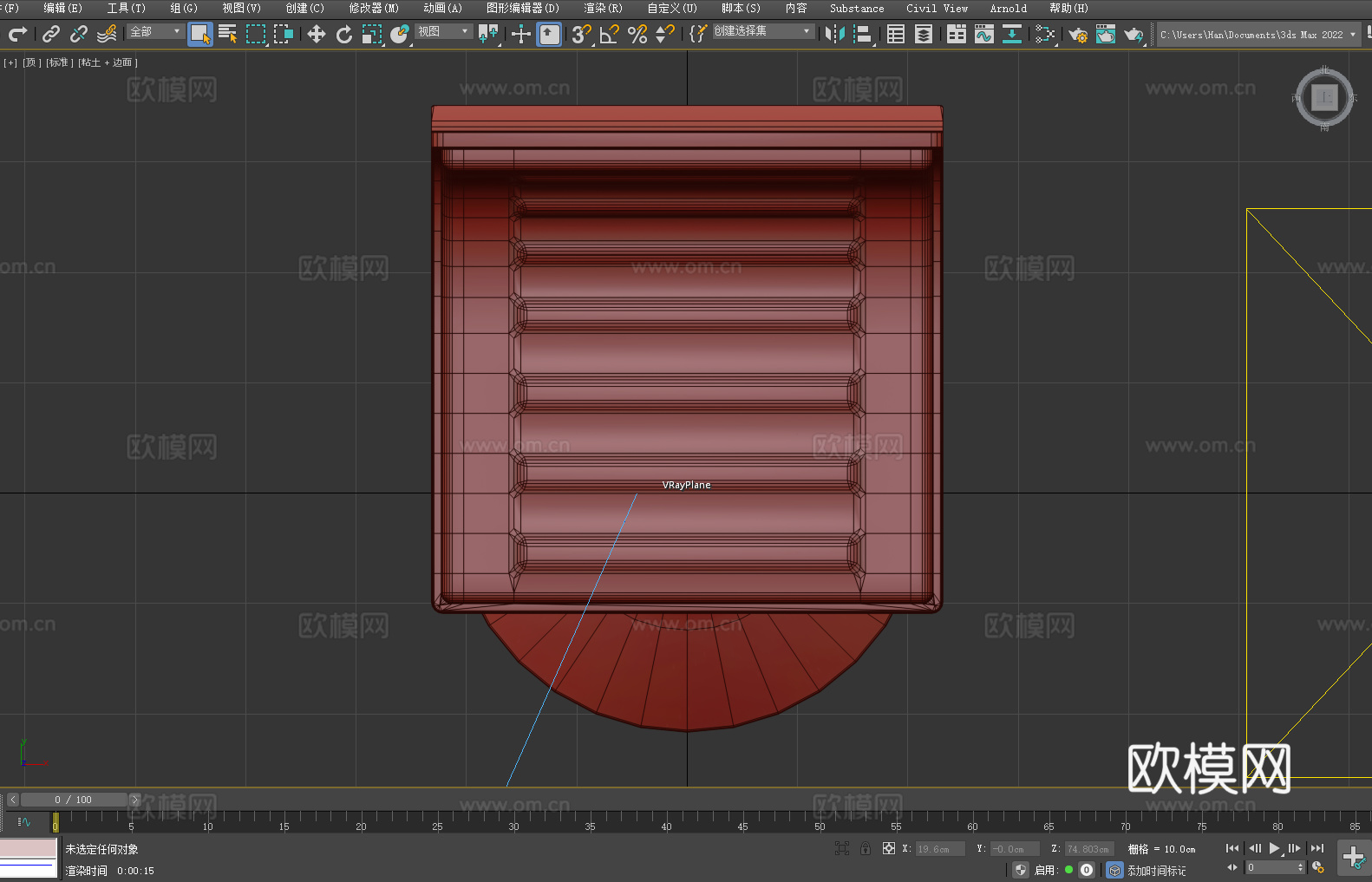Image resolution: width=1372 pixels, height=882 pixels.
Task: Open the project path dropdown
Action: point(1258,35)
